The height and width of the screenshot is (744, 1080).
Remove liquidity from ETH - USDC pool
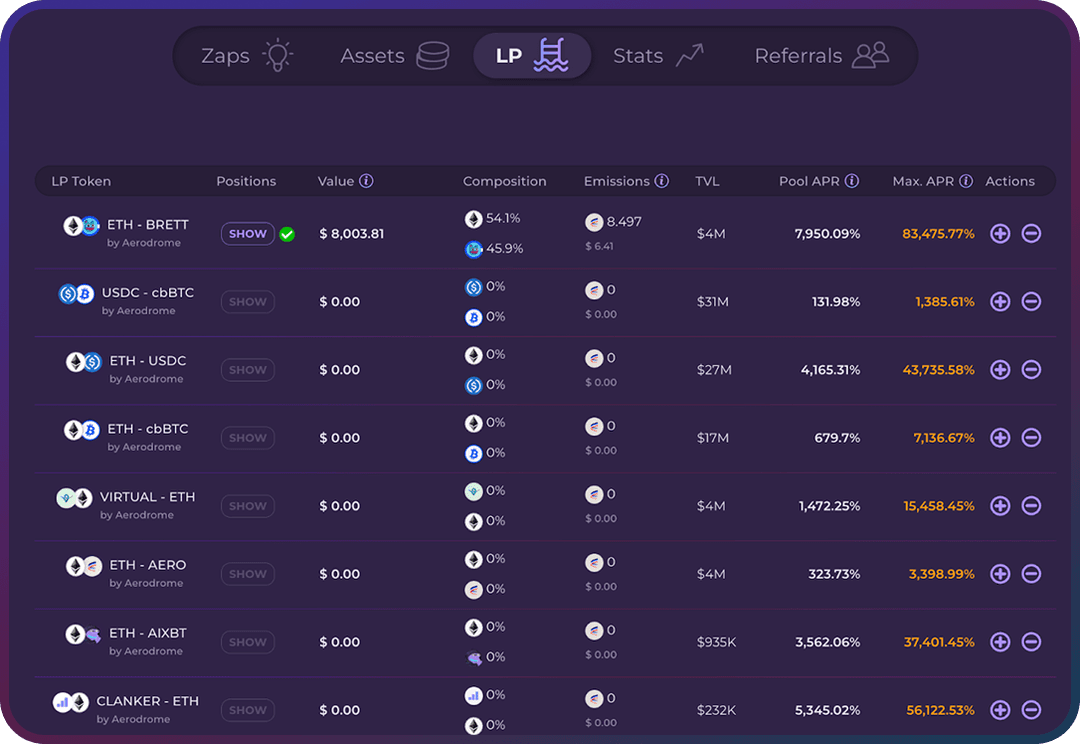point(1031,370)
